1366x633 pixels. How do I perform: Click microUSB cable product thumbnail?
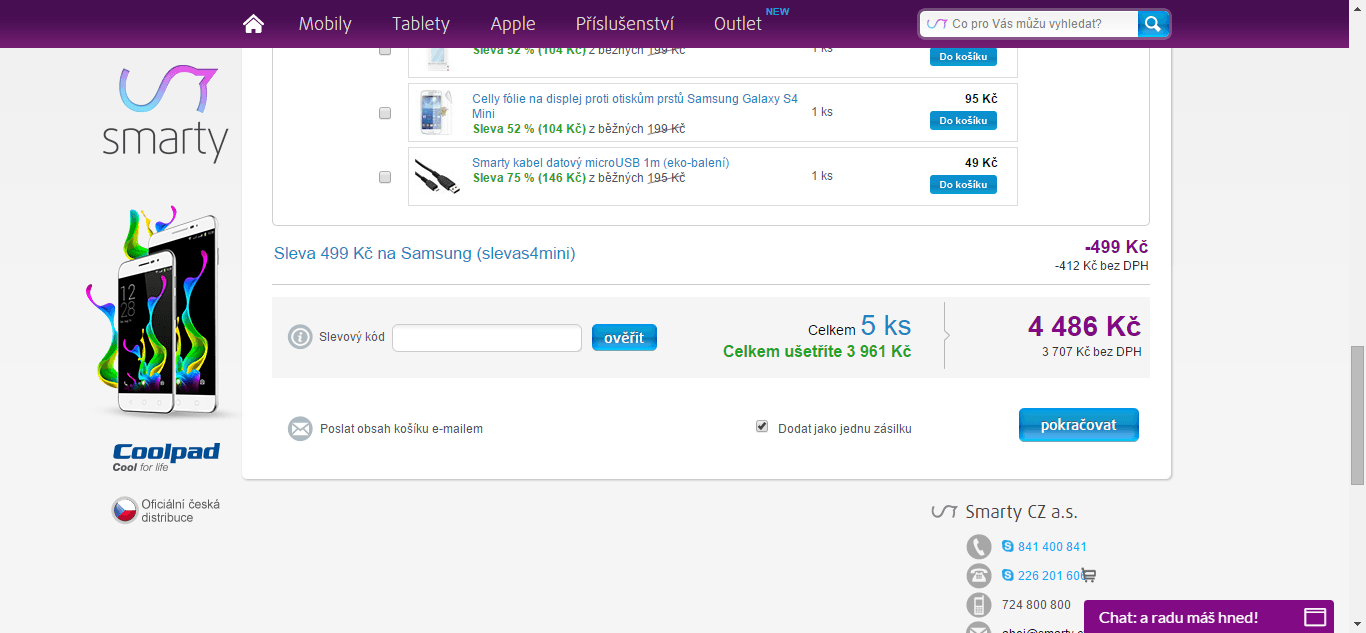[437, 177]
